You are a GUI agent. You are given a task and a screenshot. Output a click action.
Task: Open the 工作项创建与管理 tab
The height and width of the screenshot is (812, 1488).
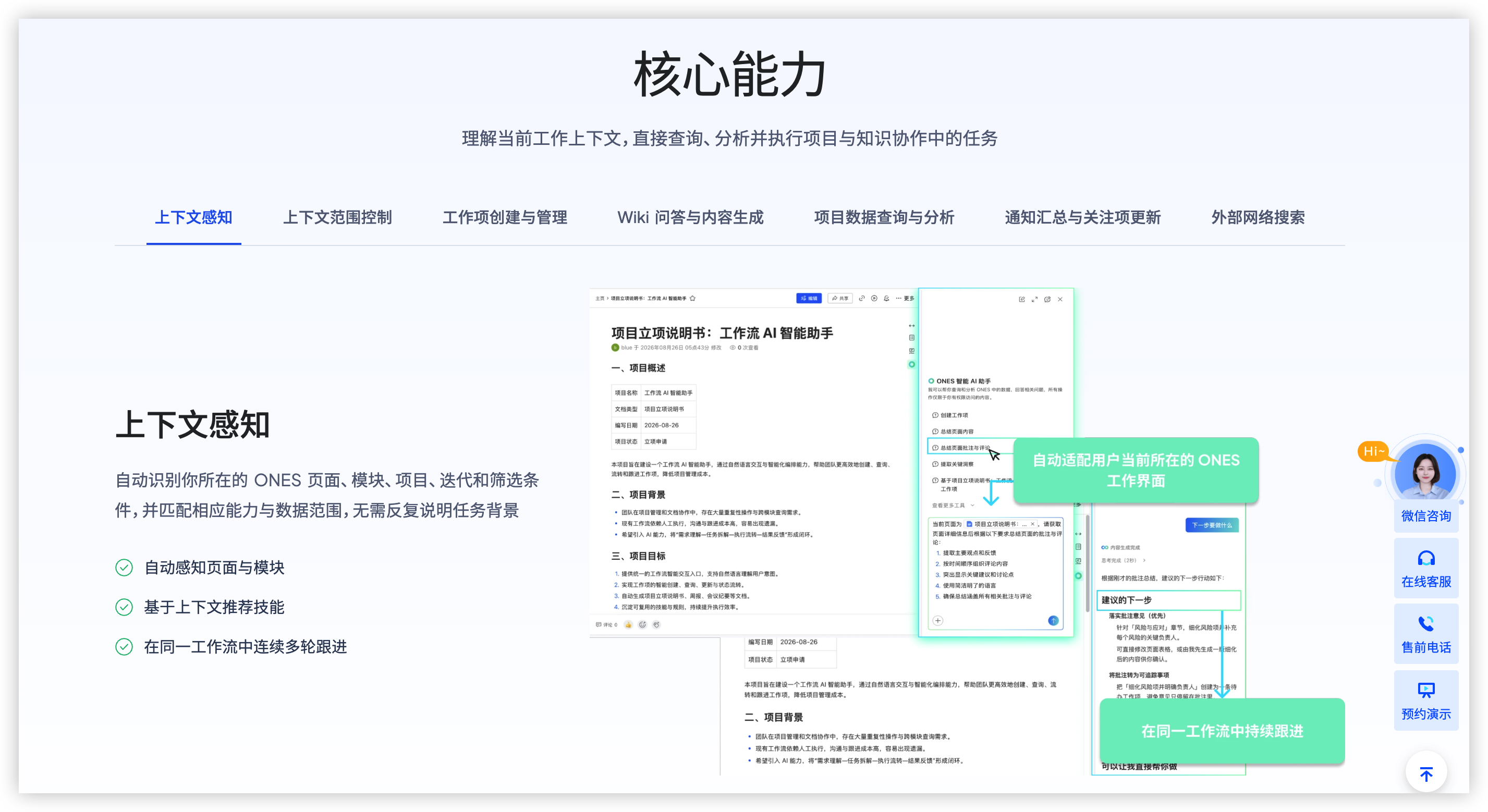(x=505, y=218)
